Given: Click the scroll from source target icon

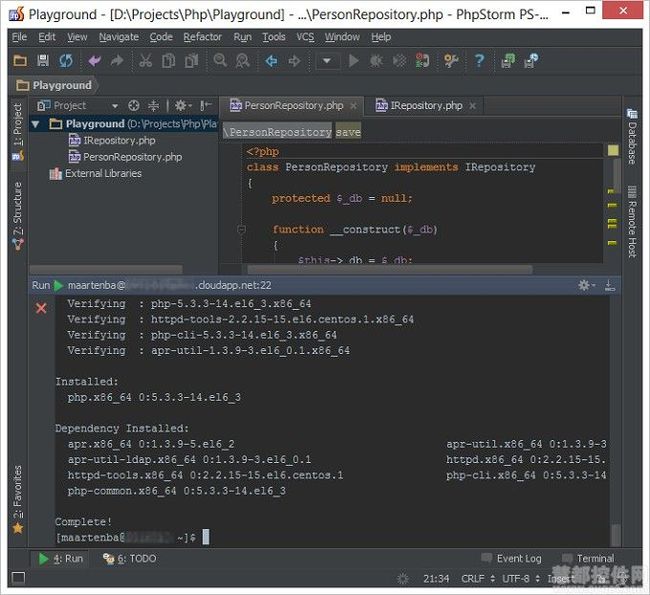Looking at the screenshot, I should (133, 106).
